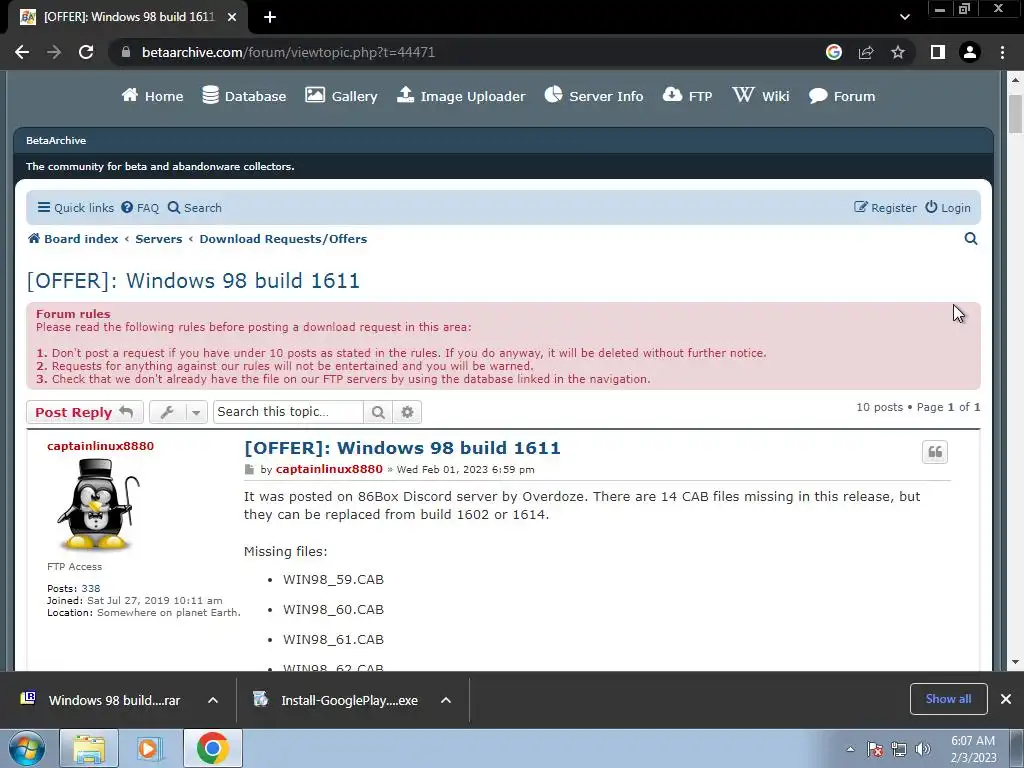Open the 338 posts count link

point(91,588)
